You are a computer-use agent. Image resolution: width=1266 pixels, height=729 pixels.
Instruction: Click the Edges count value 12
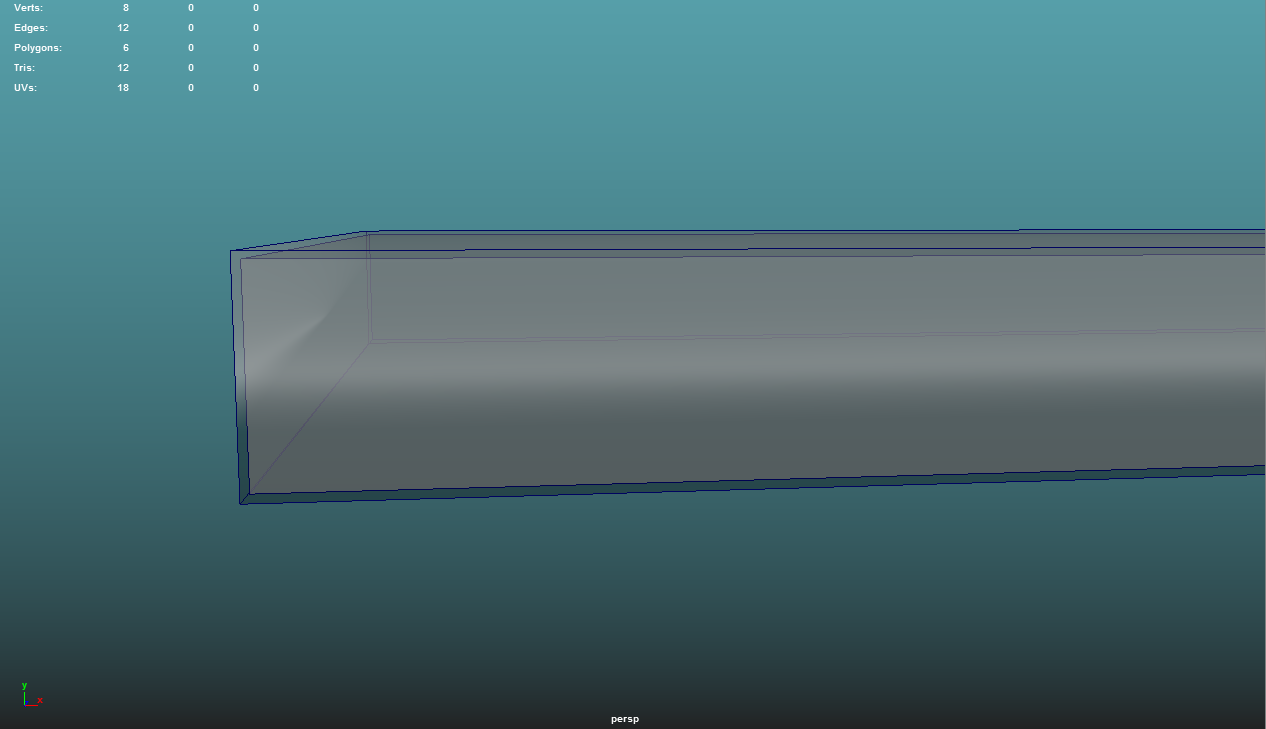pyautogui.click(x=123, y=28)
